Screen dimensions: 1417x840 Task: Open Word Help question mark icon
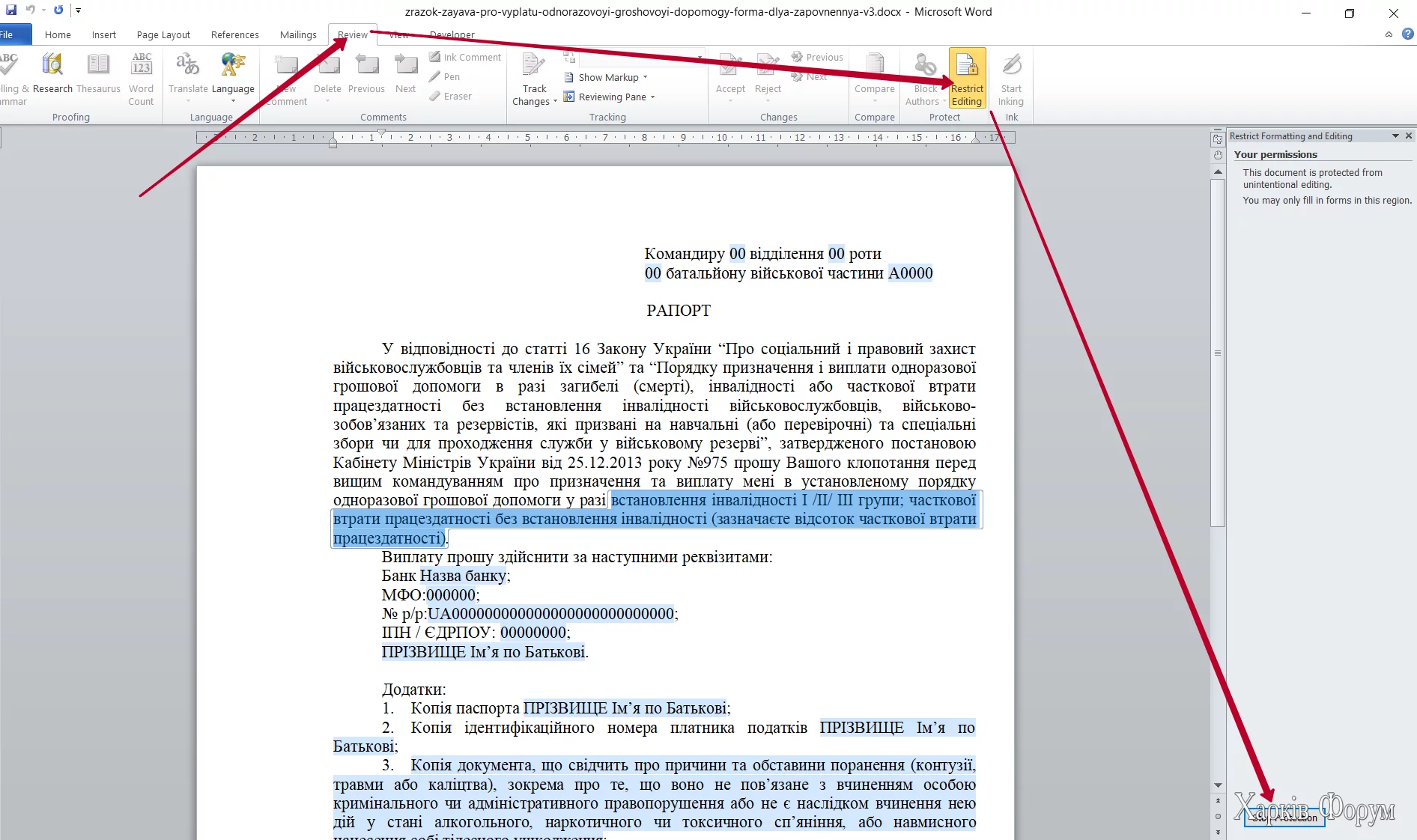click(1407, 34)
